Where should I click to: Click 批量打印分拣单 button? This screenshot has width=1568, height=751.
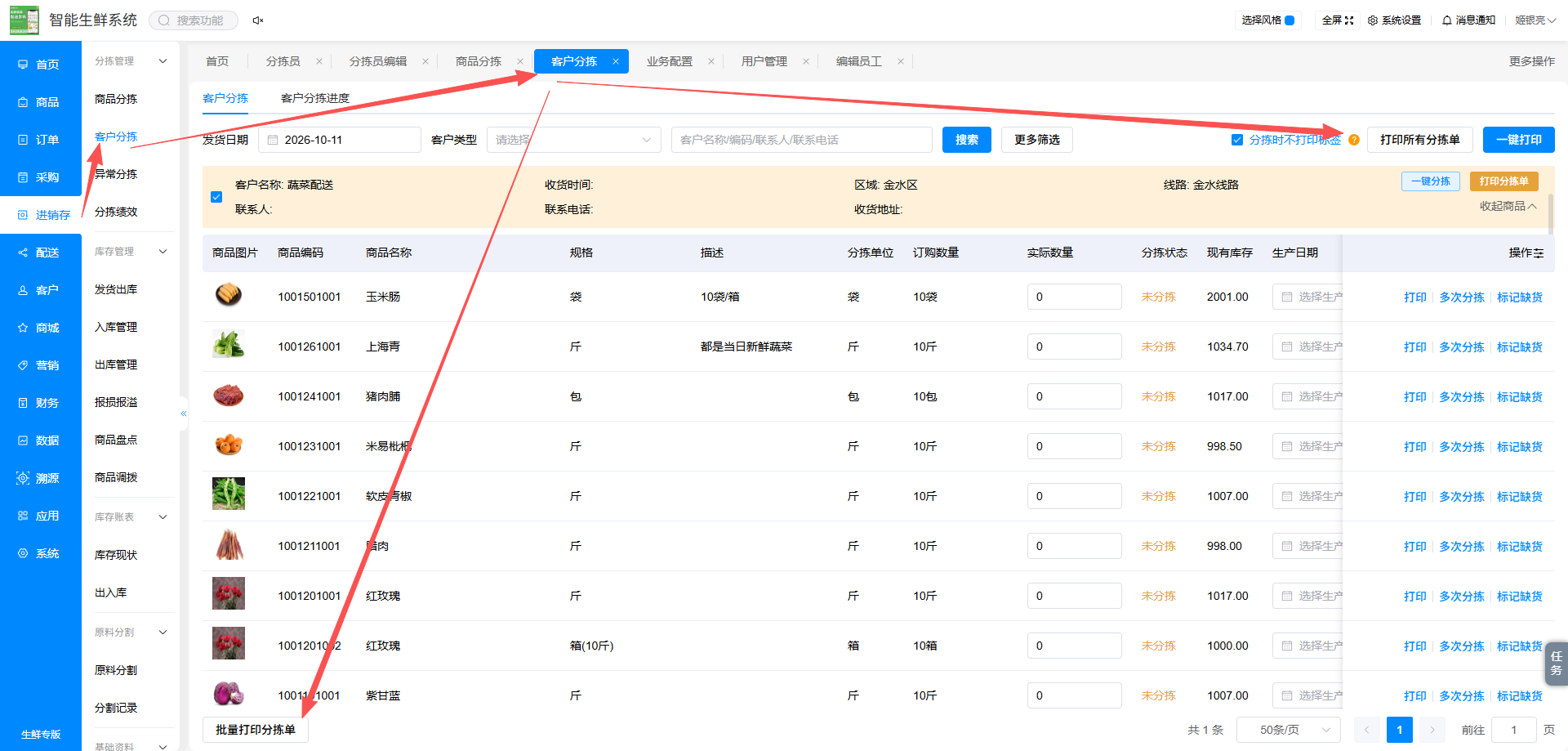(256, 730)
